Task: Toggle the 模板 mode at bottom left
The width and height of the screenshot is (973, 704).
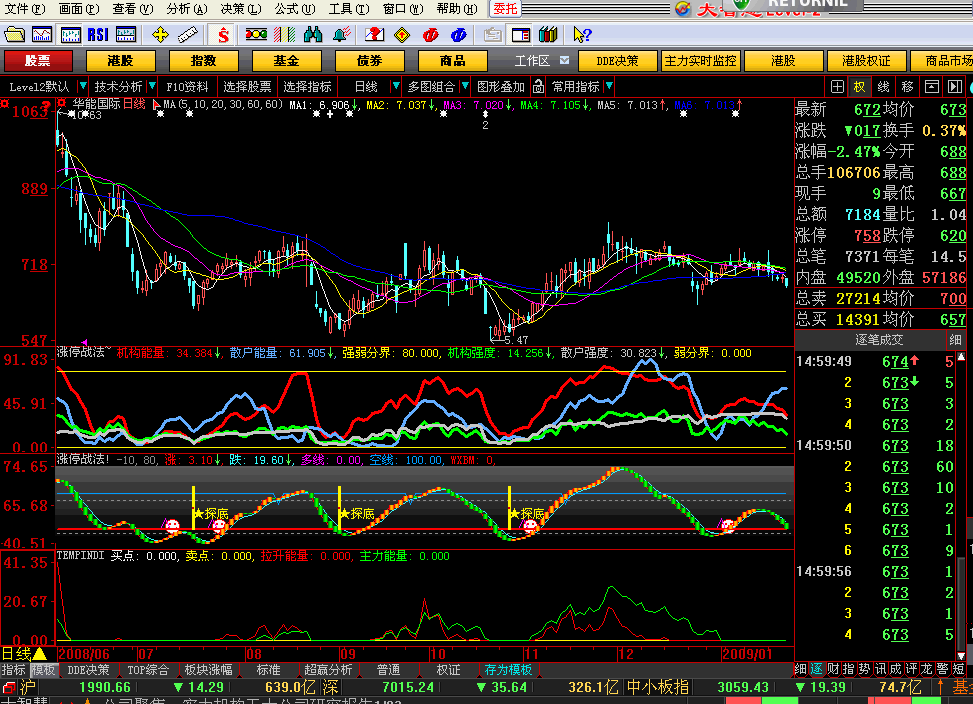Action: click(x=43, y=670)
